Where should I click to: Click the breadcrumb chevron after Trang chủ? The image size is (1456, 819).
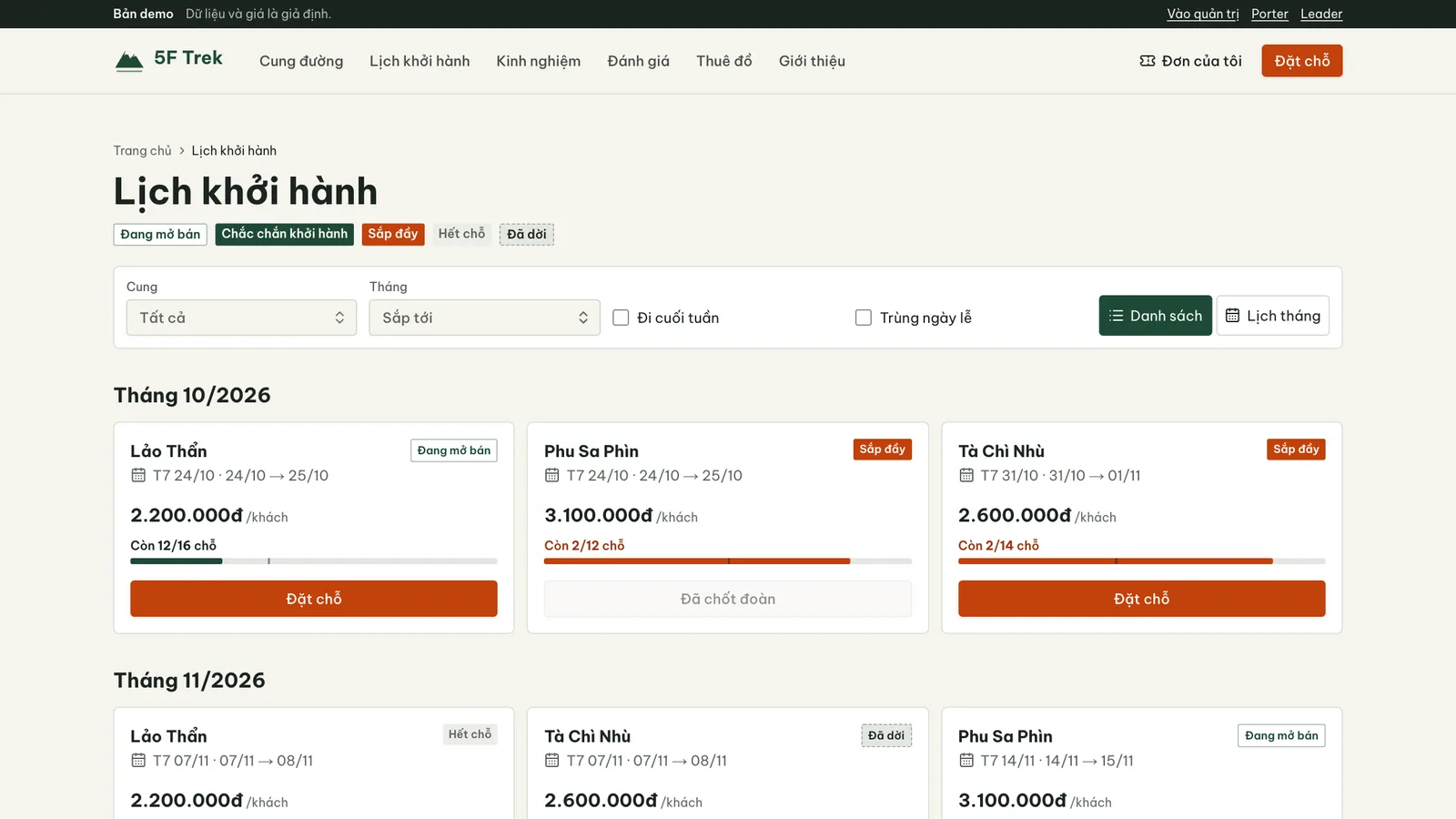coord(182,151)
